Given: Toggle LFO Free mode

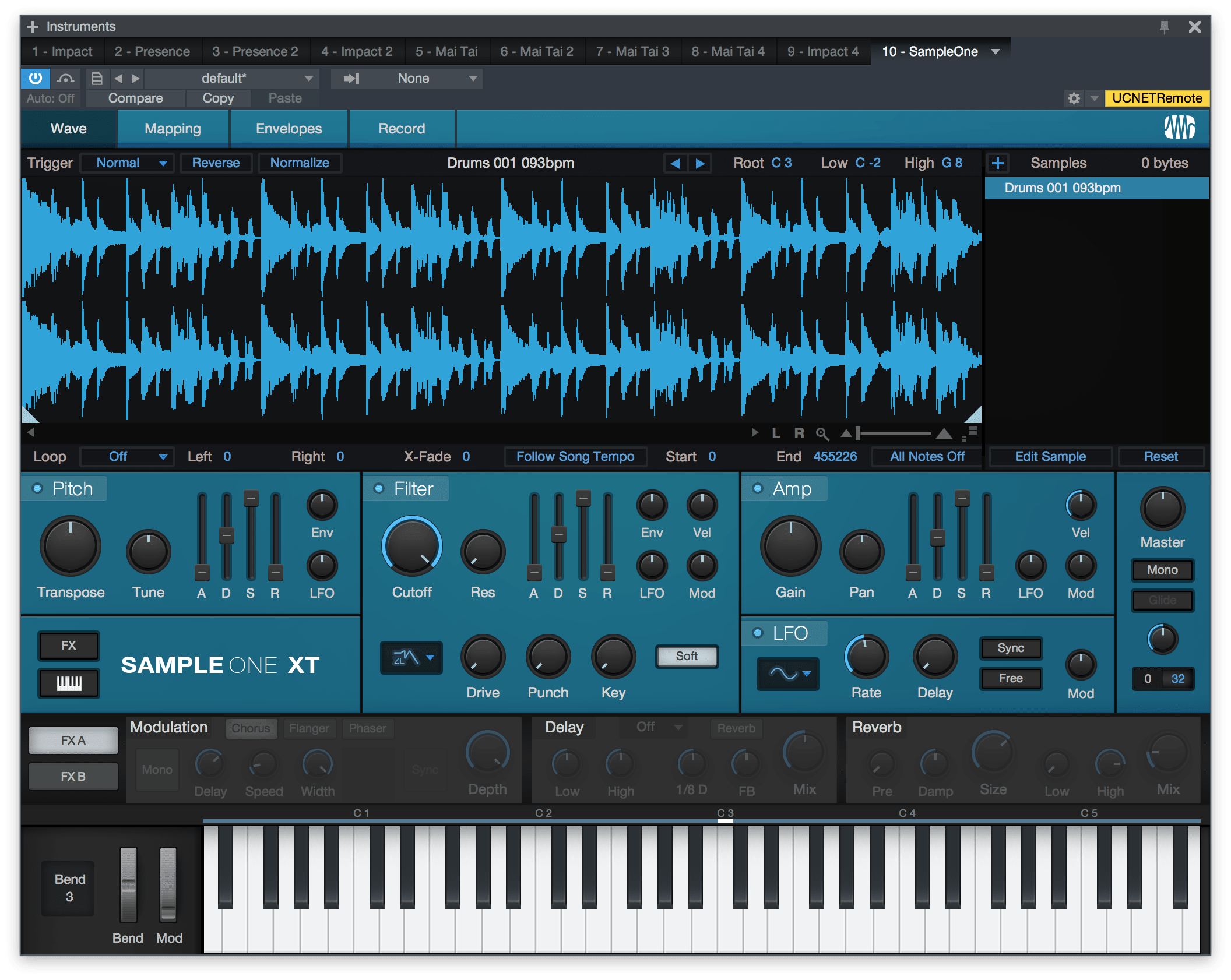Looking at the screenshot, I should point(1011,678).
